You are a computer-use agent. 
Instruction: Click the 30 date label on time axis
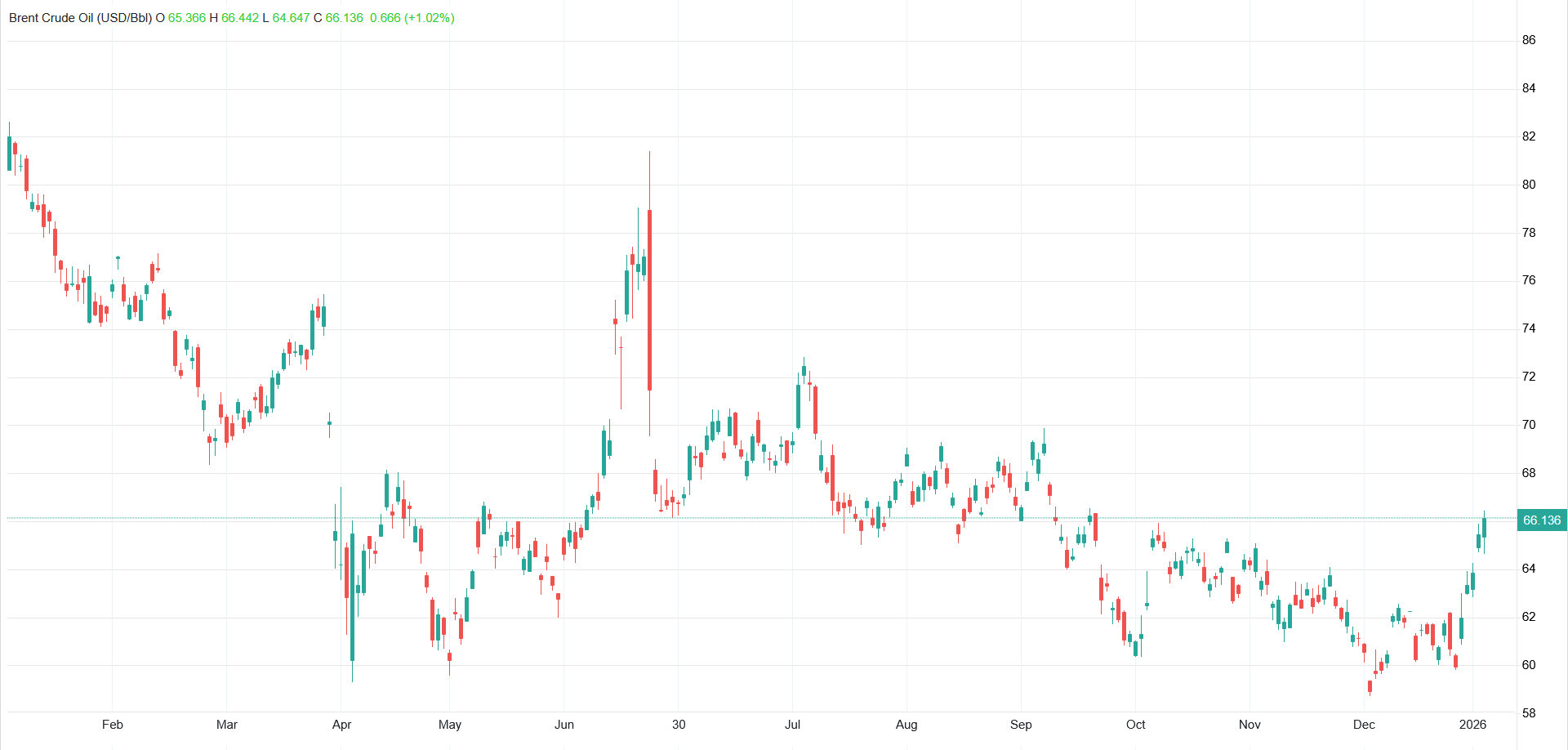pos(679,725)
